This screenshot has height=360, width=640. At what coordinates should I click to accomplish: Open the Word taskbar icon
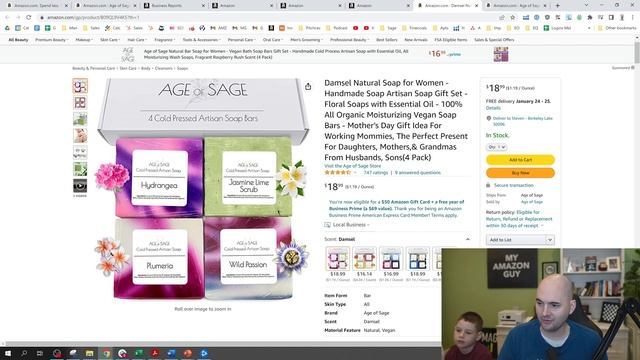click(171, 353)
